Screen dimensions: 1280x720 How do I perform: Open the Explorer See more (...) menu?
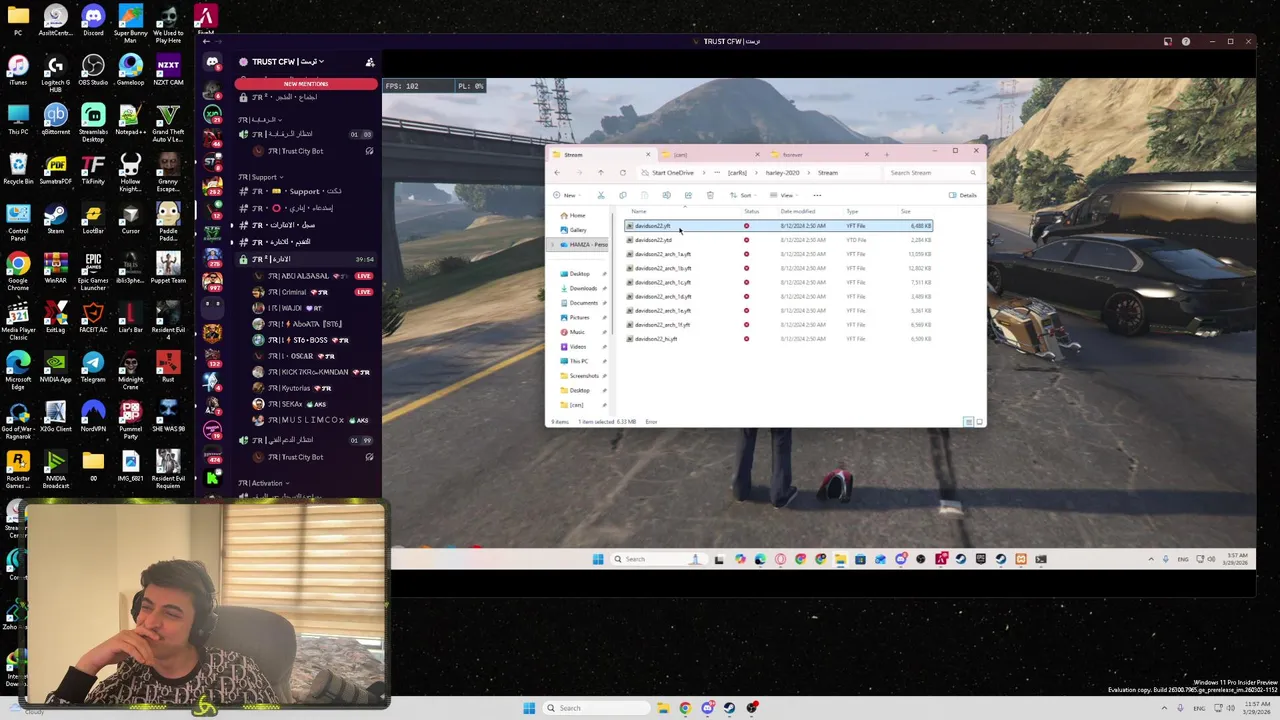(817, 195)
